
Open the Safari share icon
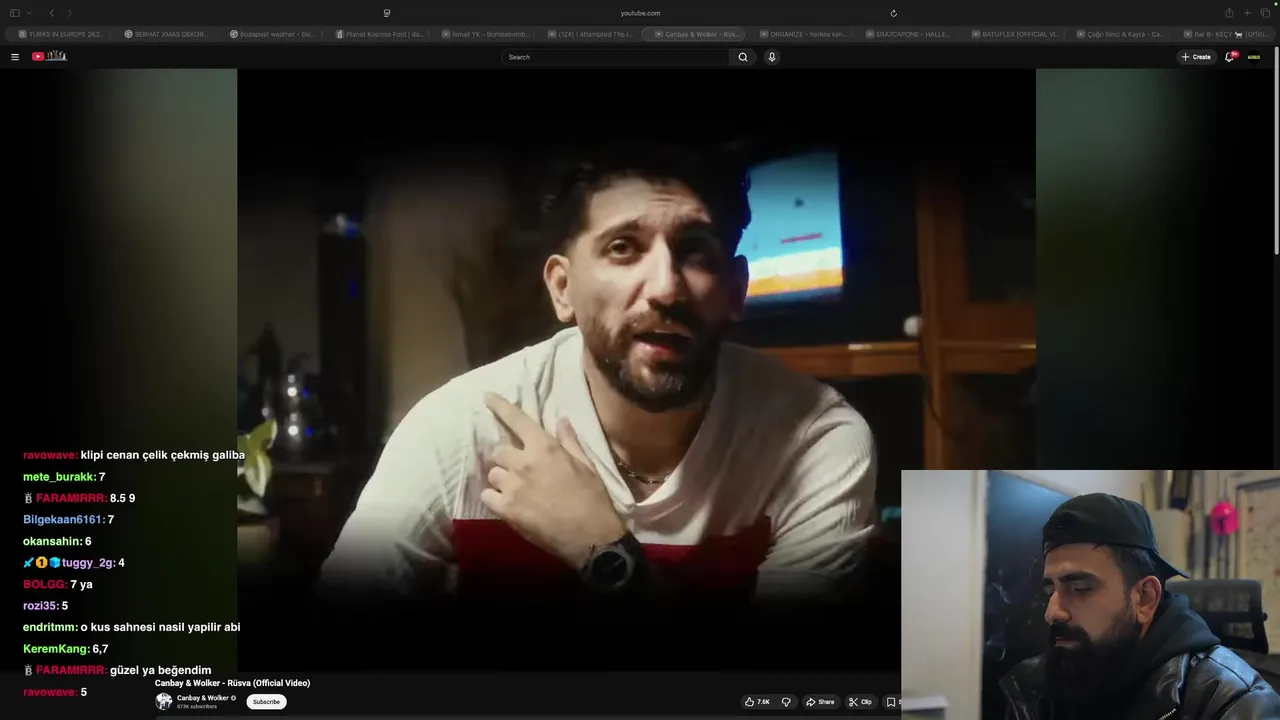tap(1229, 13)
